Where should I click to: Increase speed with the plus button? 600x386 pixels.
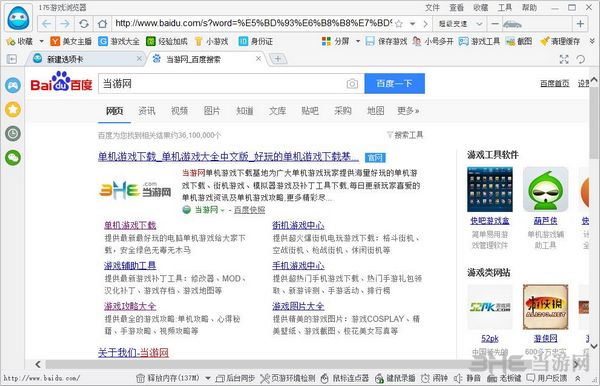(x=580, y=24)
